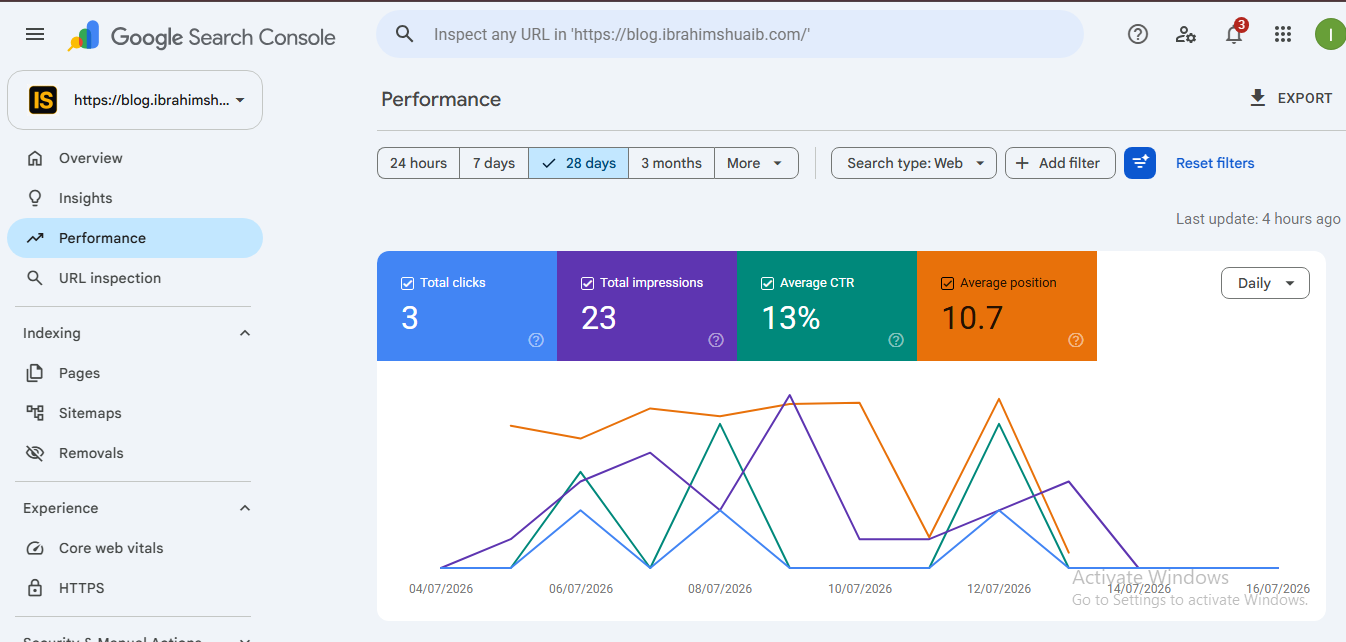Click the help icon on Average position card

pyautogui.click(x=1076, y=340)
